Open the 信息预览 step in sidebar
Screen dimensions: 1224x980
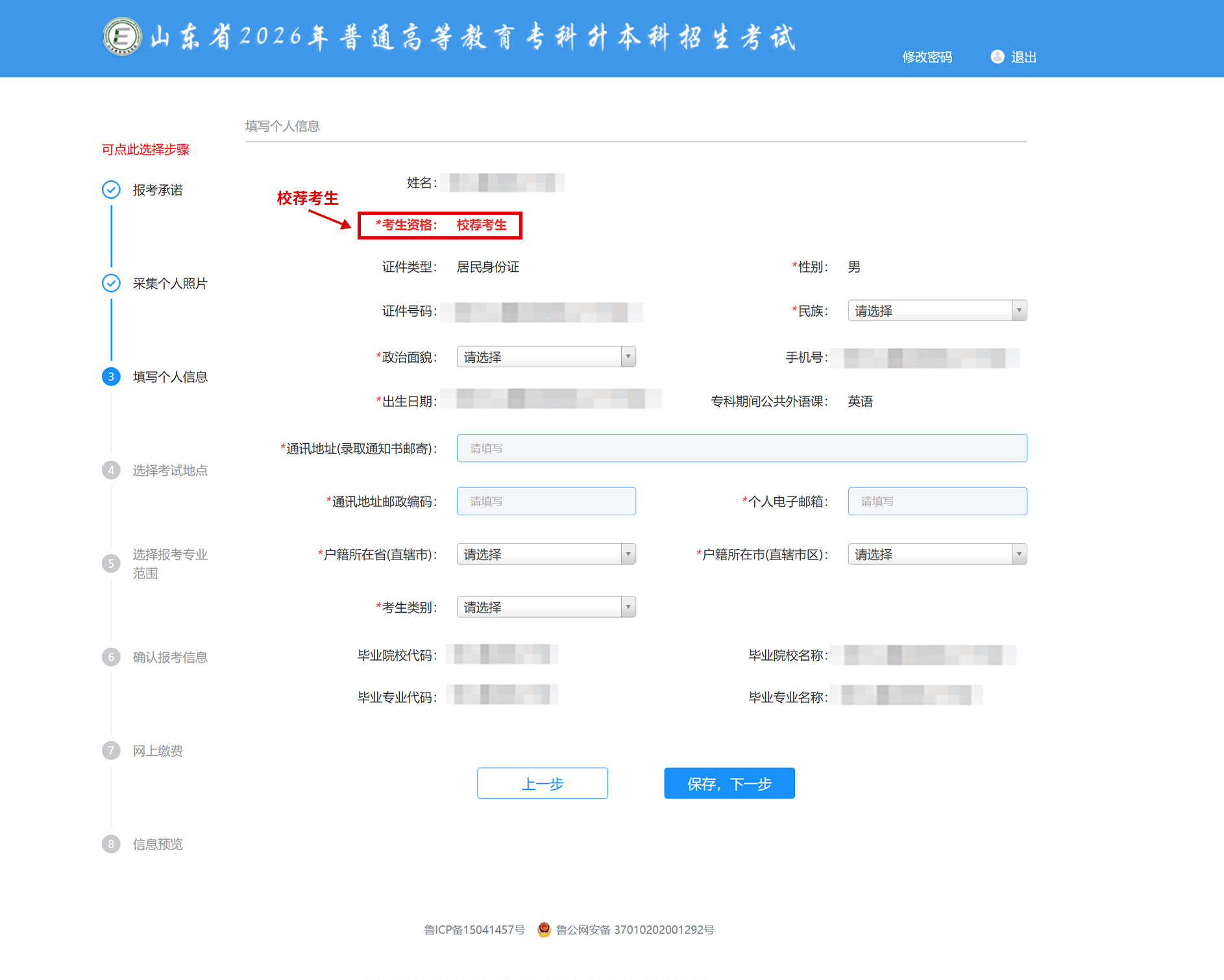[x=158, y=844]
